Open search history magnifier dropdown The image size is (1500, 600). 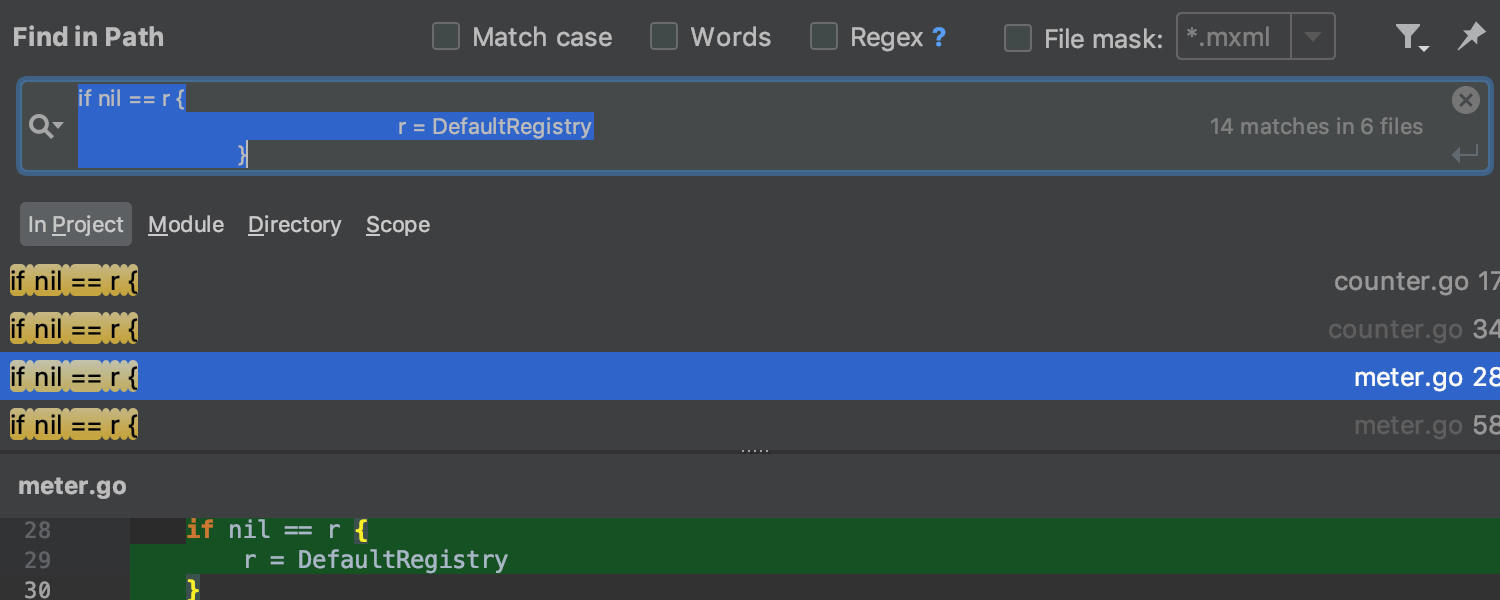(x=46, y=127)
